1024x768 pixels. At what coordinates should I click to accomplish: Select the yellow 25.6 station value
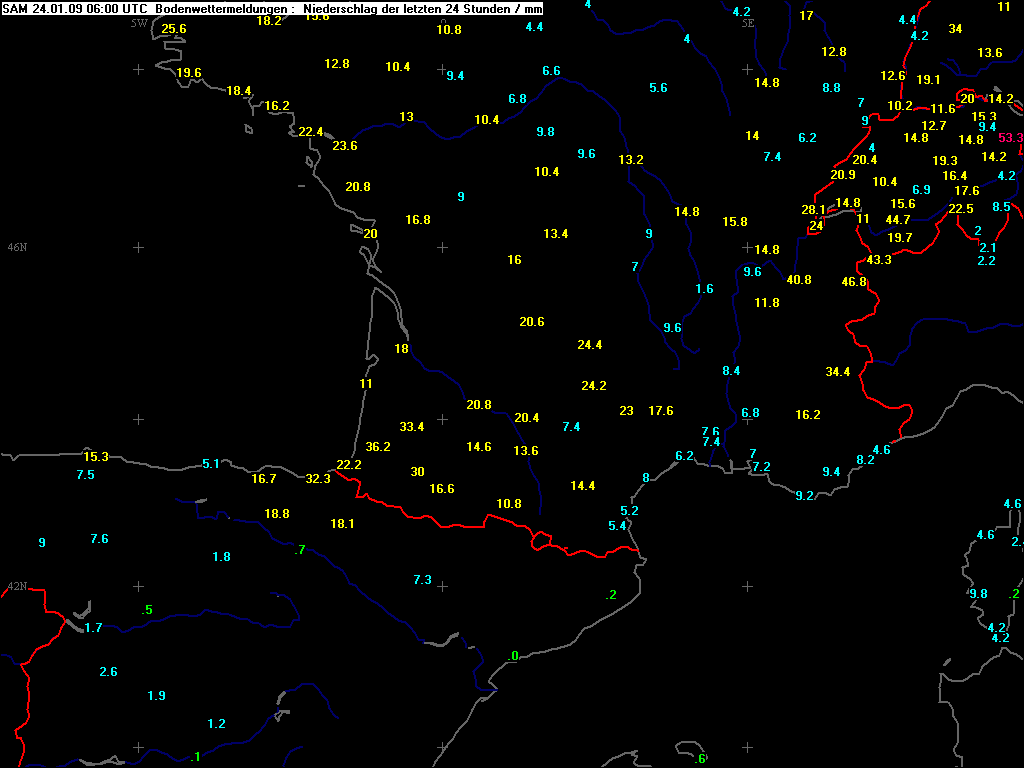(x=174, y=29)
